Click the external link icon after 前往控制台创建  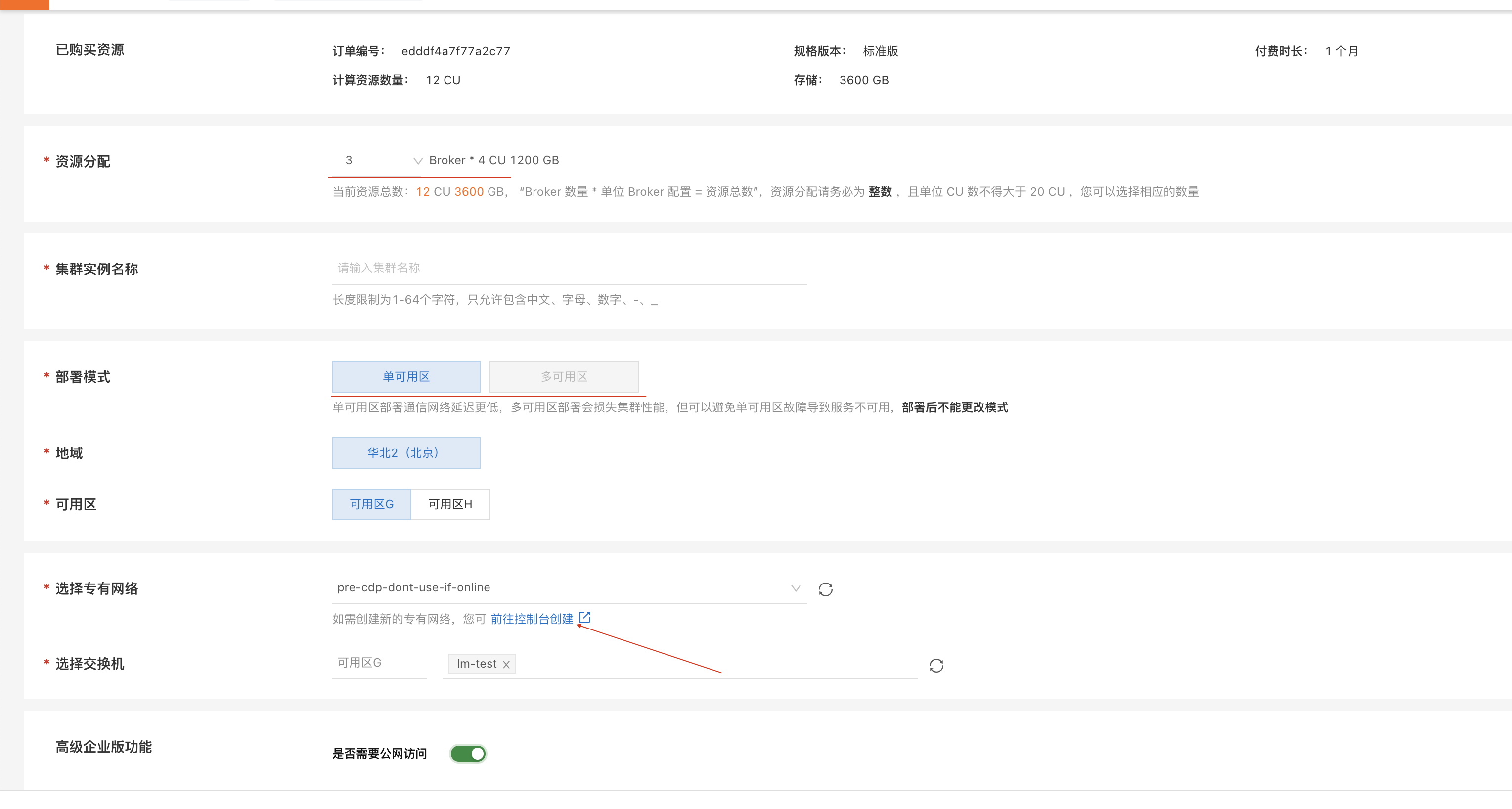[584, 617]
